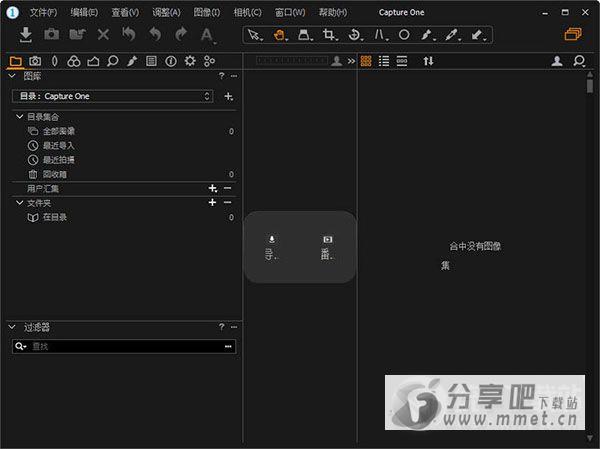Open the Capture camera tool tab

pyautogui.click(x=35, y=61)
